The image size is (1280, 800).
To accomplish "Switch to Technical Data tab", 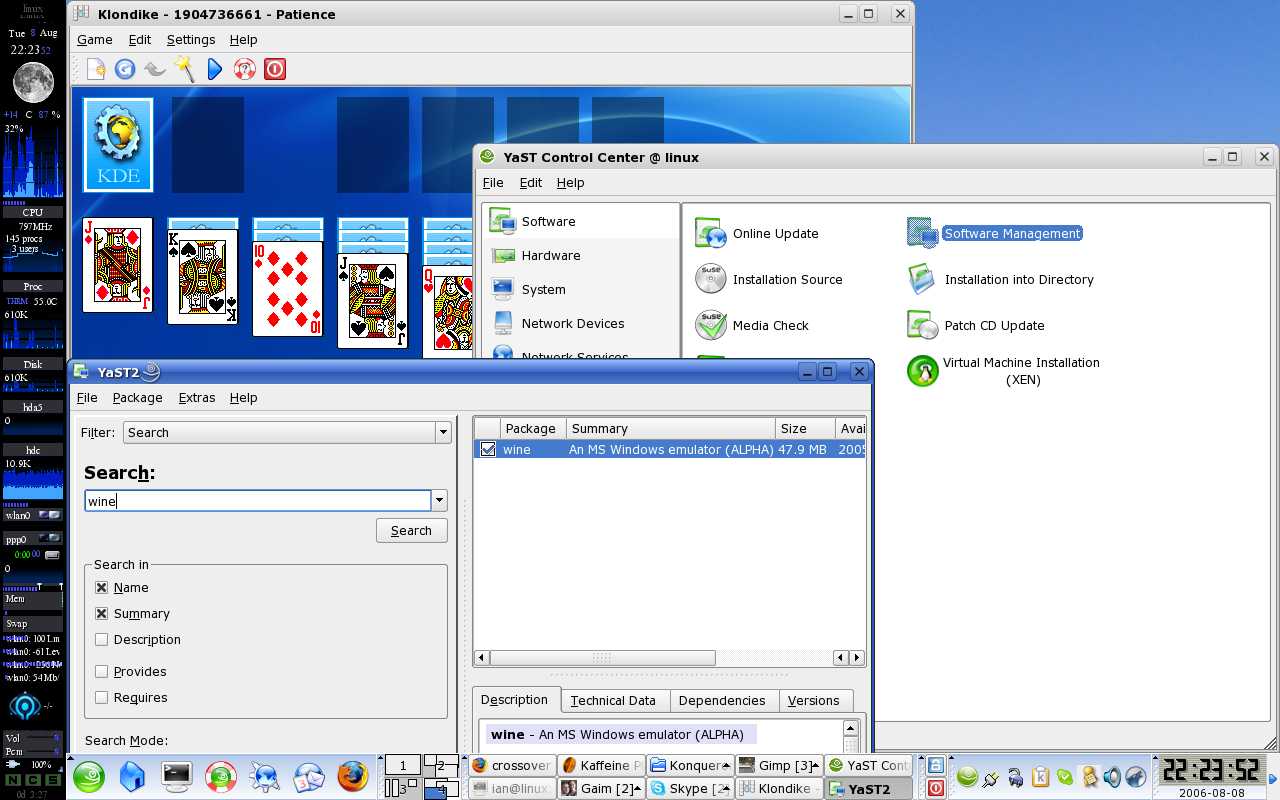I will point(613,701).
